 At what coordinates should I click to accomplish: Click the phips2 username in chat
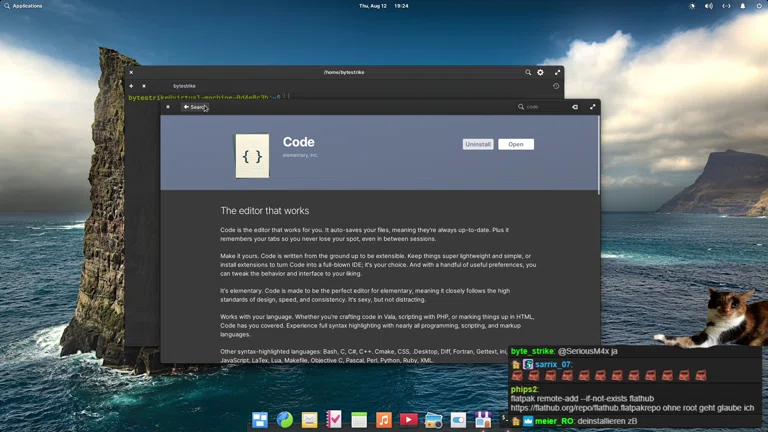point(524,389)
